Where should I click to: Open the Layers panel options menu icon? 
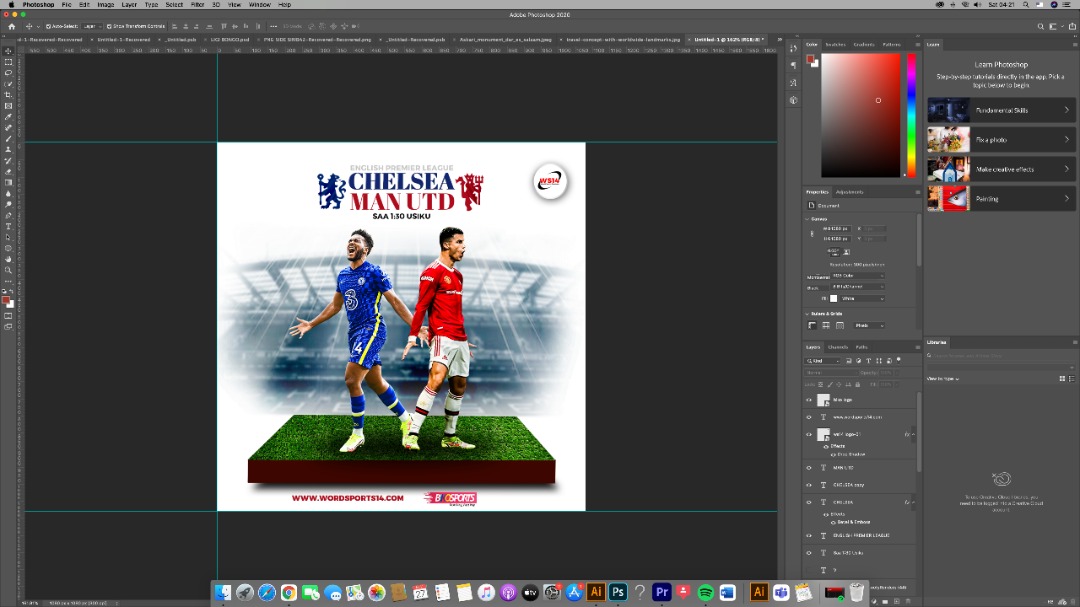point(917,347)
